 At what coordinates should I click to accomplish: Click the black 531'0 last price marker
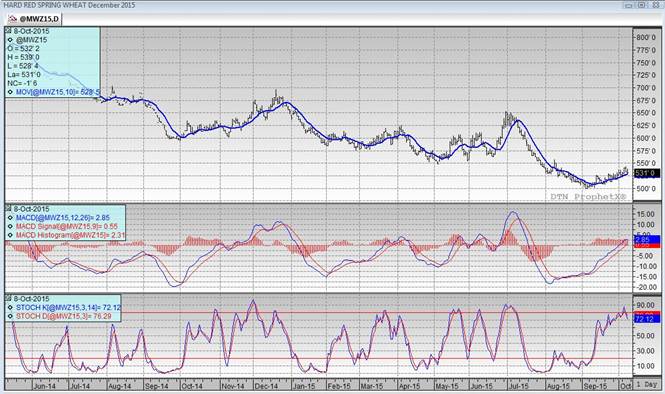point(646,173)
